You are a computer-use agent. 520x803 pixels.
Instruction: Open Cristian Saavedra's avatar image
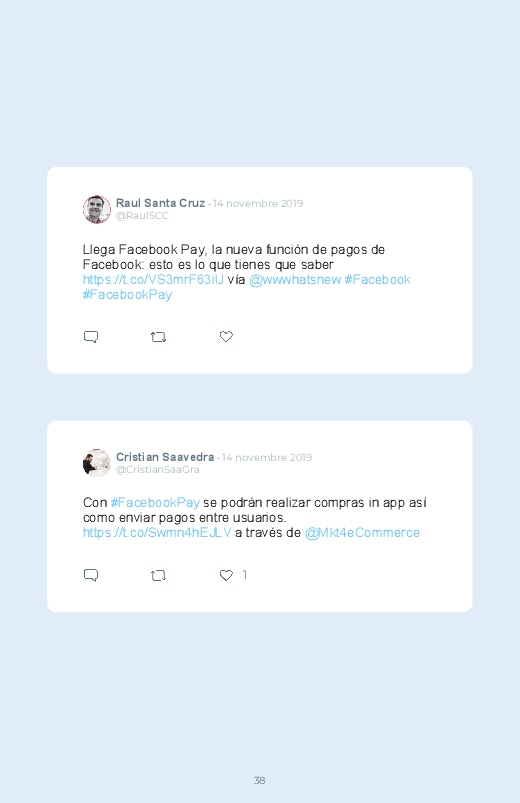pyautogui.click(x=97, y=463)
